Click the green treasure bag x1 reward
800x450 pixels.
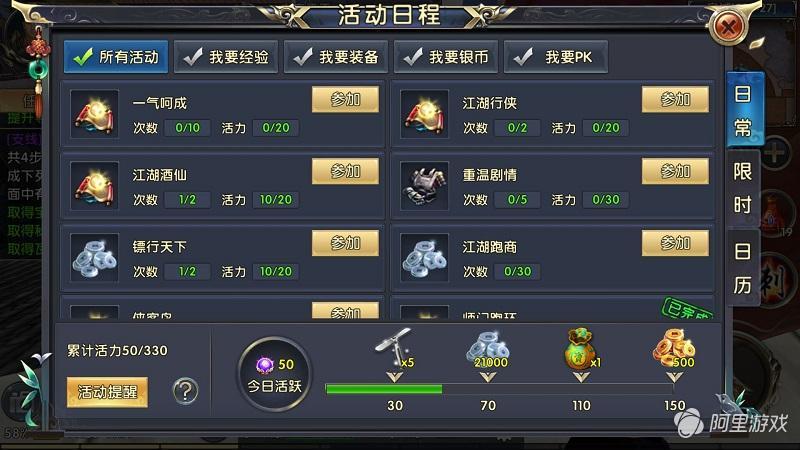pos(582,348)
